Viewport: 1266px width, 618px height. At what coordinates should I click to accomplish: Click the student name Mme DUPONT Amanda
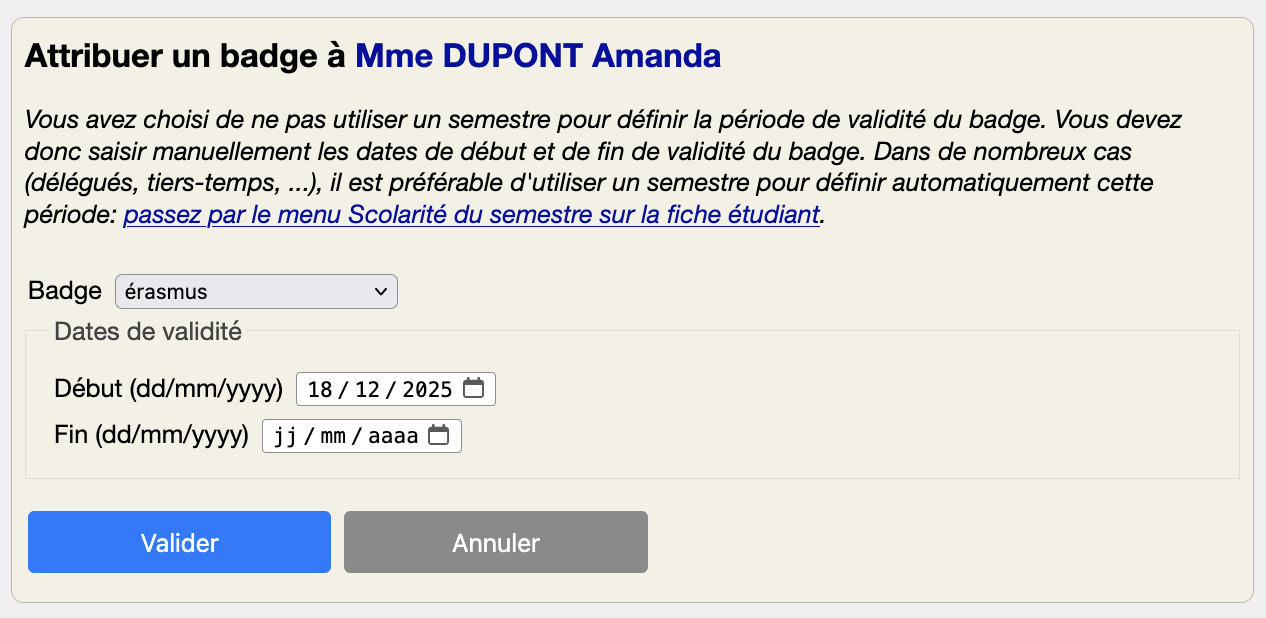point(537,56)
